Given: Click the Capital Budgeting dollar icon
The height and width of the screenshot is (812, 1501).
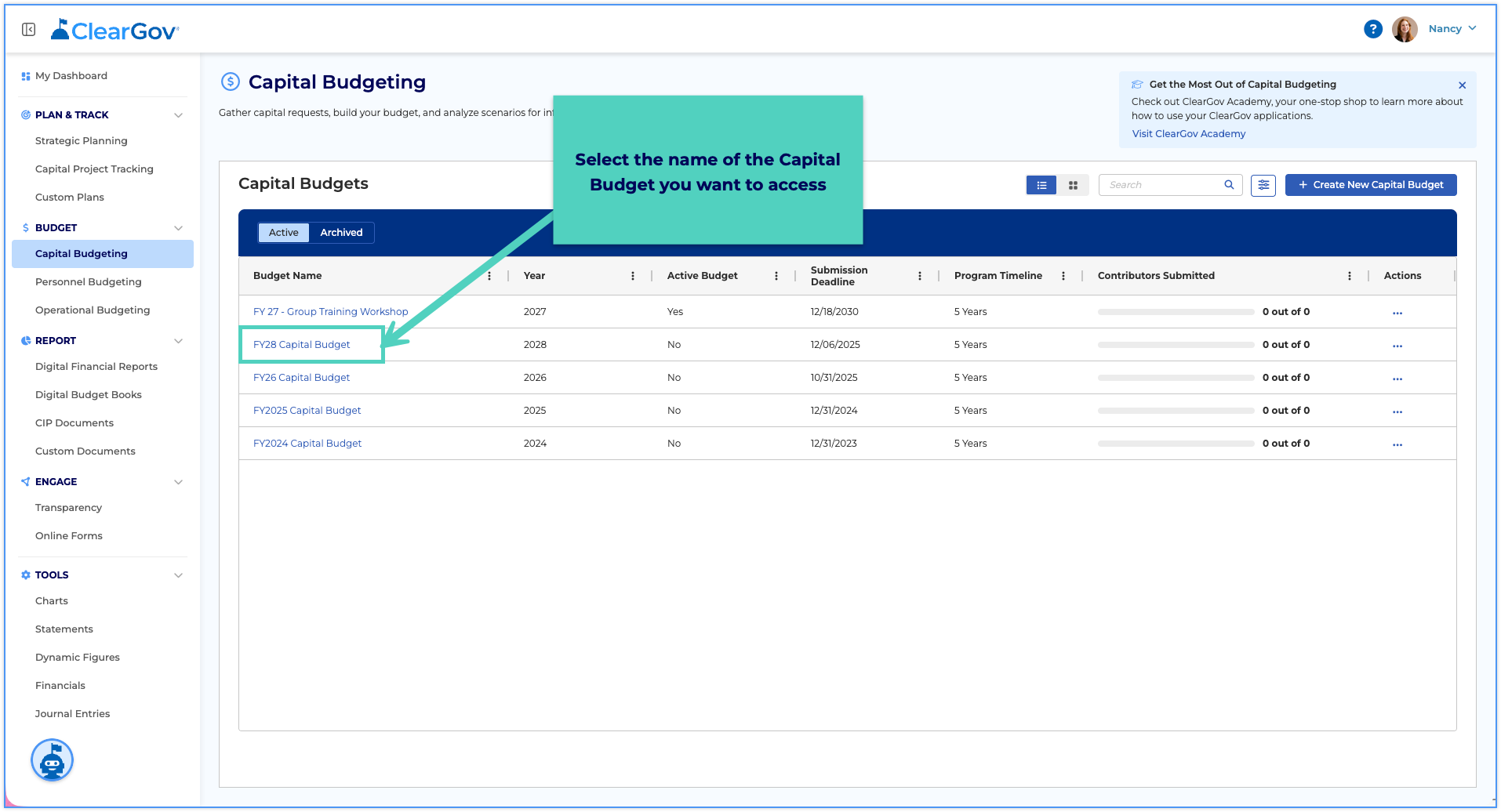Looking at the screenshot, I should tap(231, 82).
